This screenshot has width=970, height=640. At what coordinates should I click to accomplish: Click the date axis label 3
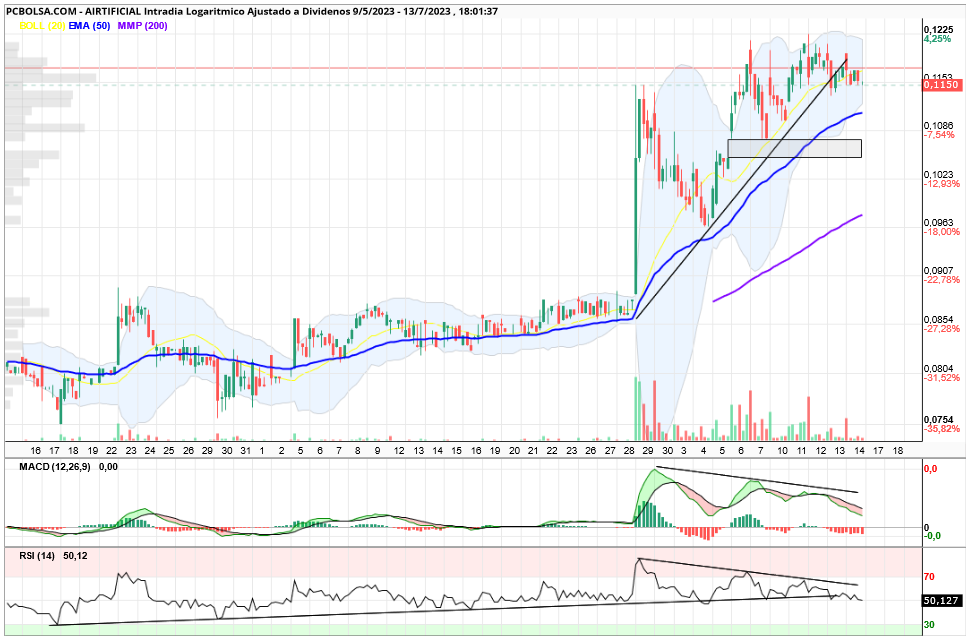click(x=684, y=451)
